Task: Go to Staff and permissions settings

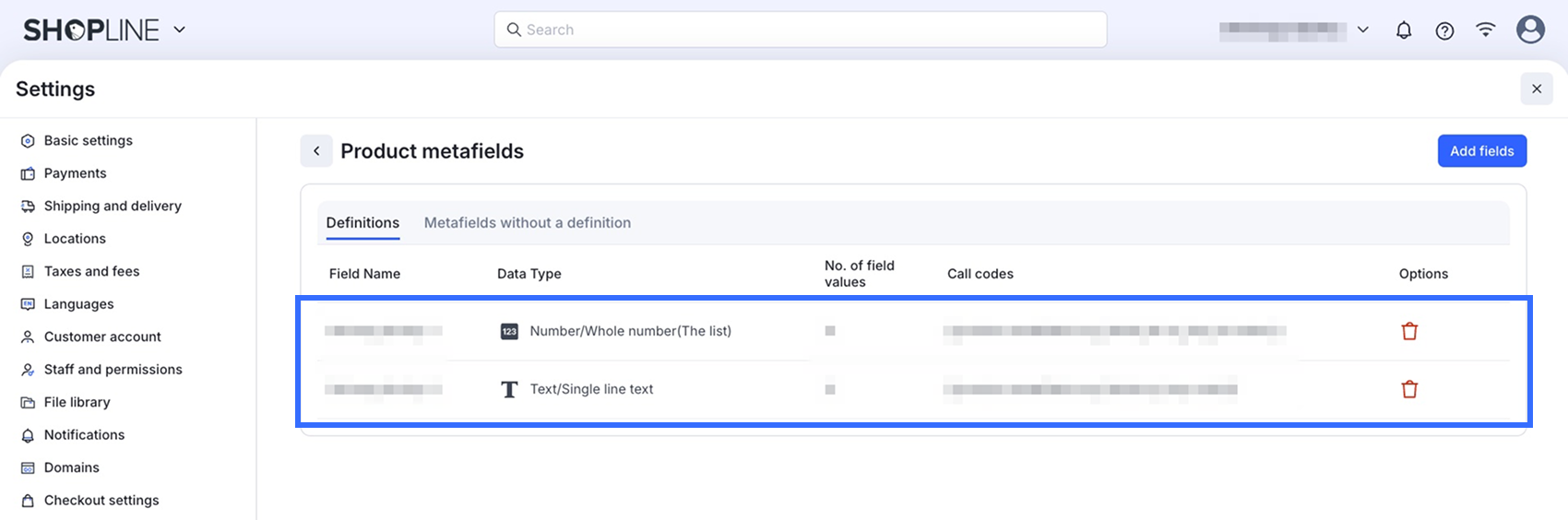Action: 113,370
